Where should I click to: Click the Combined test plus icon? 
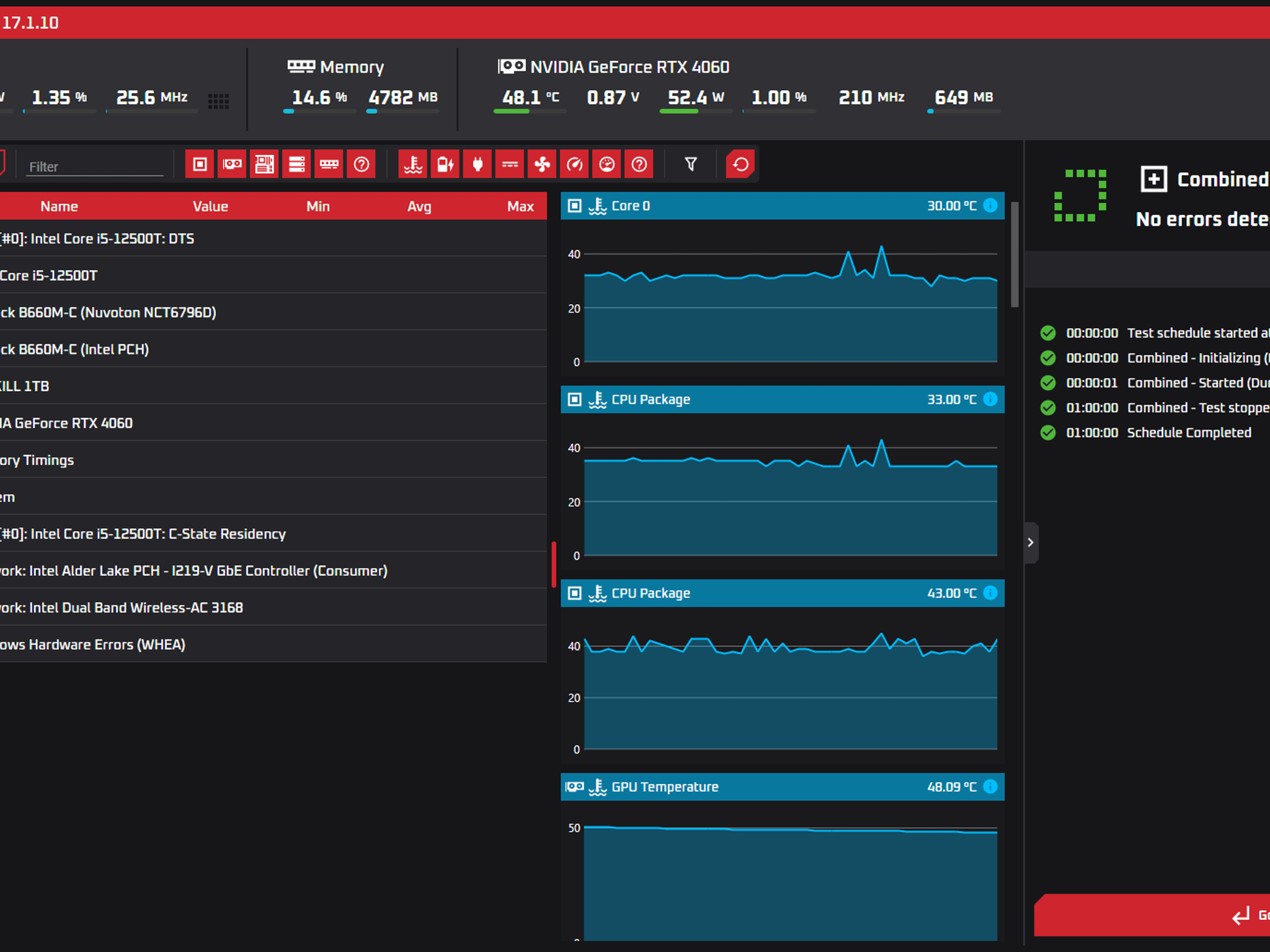(x=1154, y=179)
